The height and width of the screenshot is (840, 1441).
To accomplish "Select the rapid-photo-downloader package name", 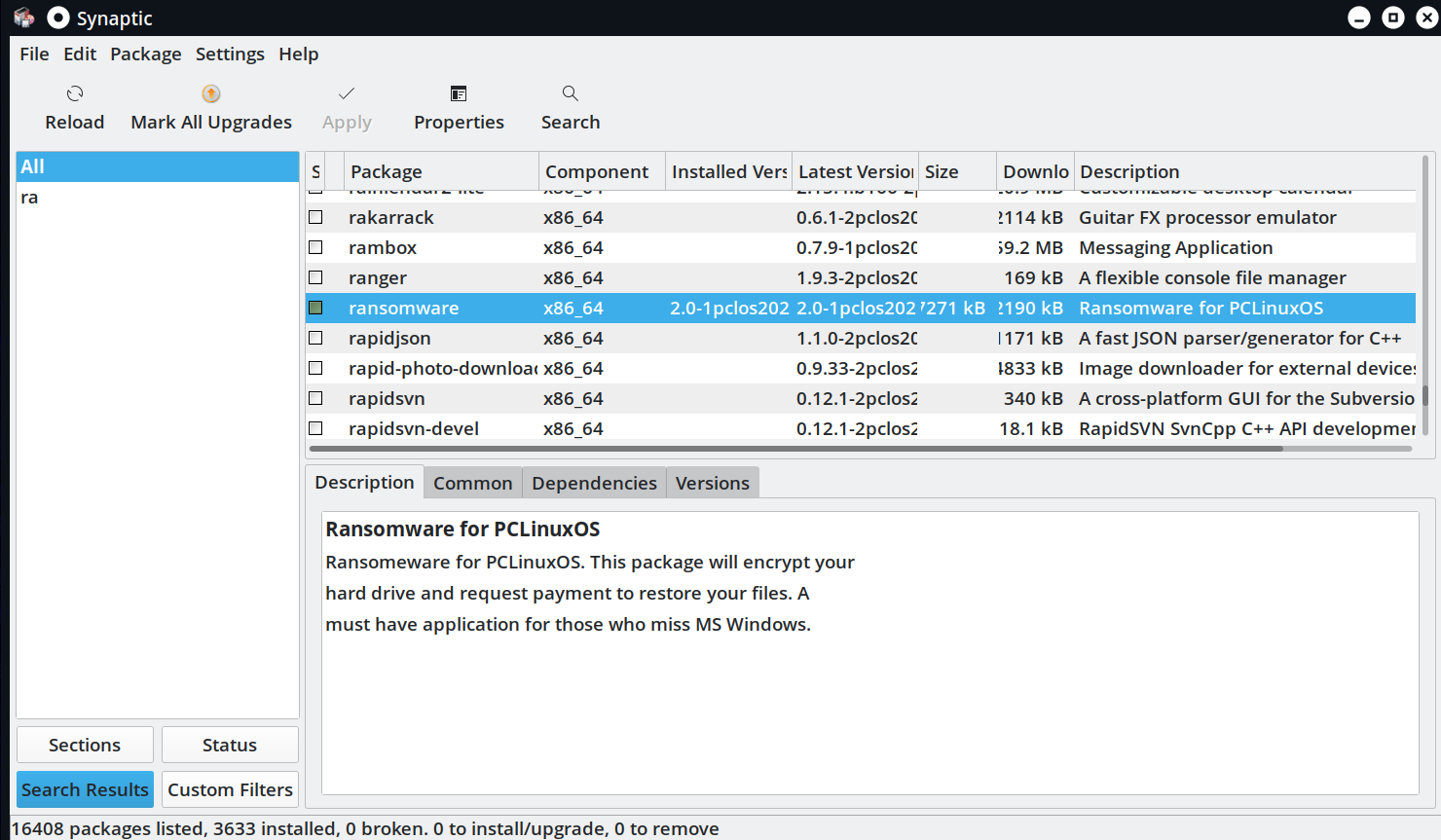I will 443,368.
